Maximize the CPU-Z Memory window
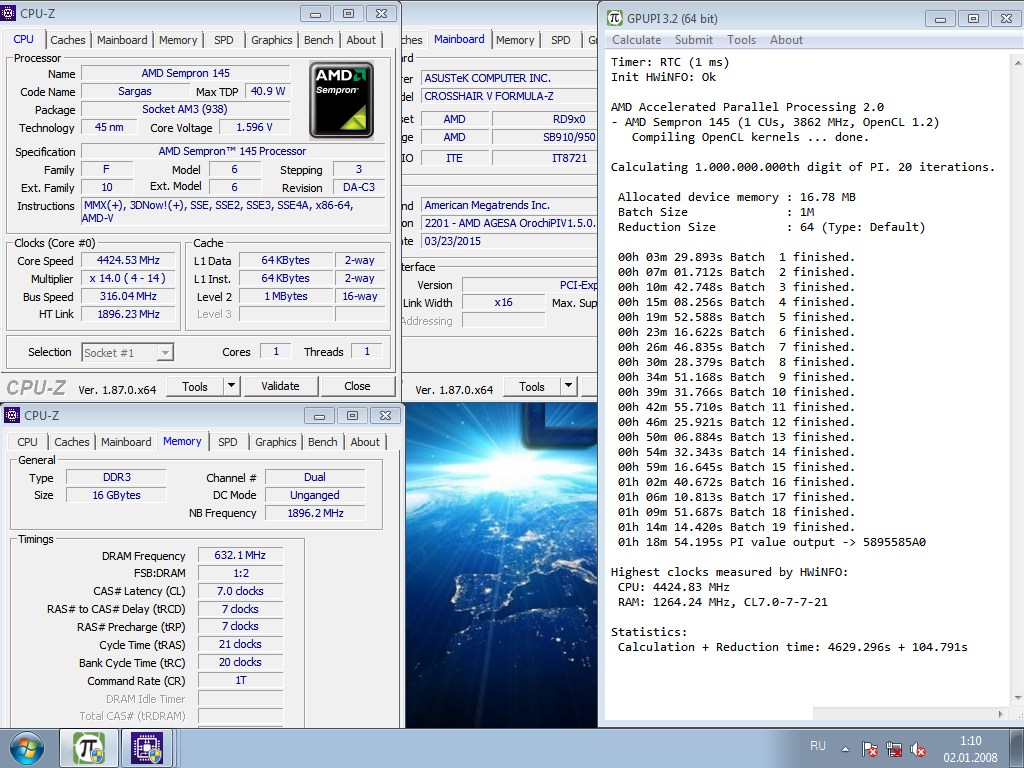The image size is (1024, 768). 352,415
